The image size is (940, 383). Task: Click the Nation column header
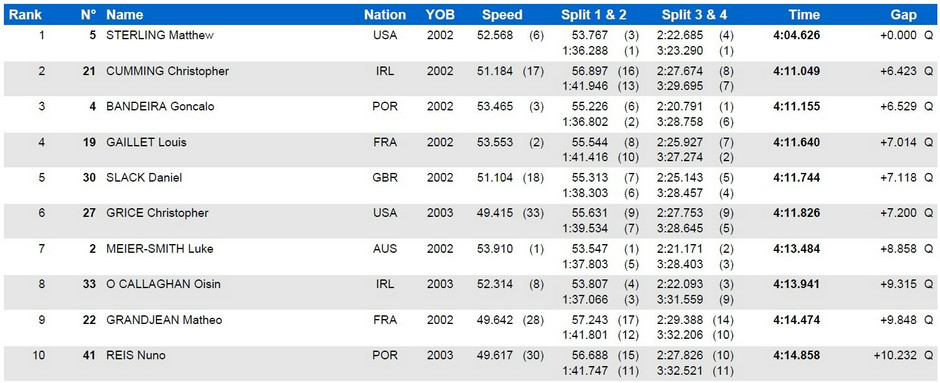(x=385, y=15)
